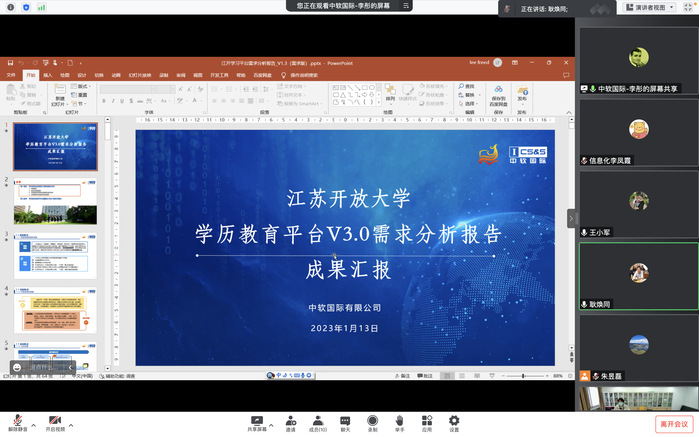Collapse participant sidebar with arrow handle
The height and width of the screenshot is (437, 699).
pyautogui.click(x=571, y=218)
